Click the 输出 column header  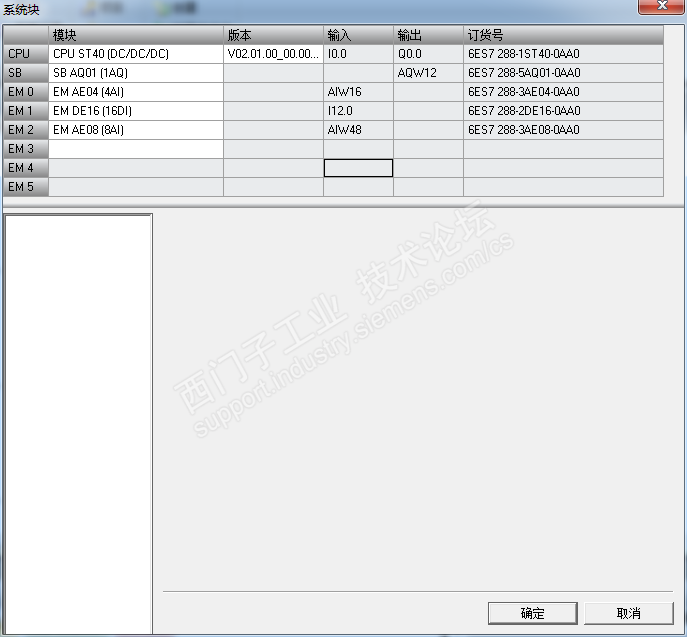coord(428,35)
